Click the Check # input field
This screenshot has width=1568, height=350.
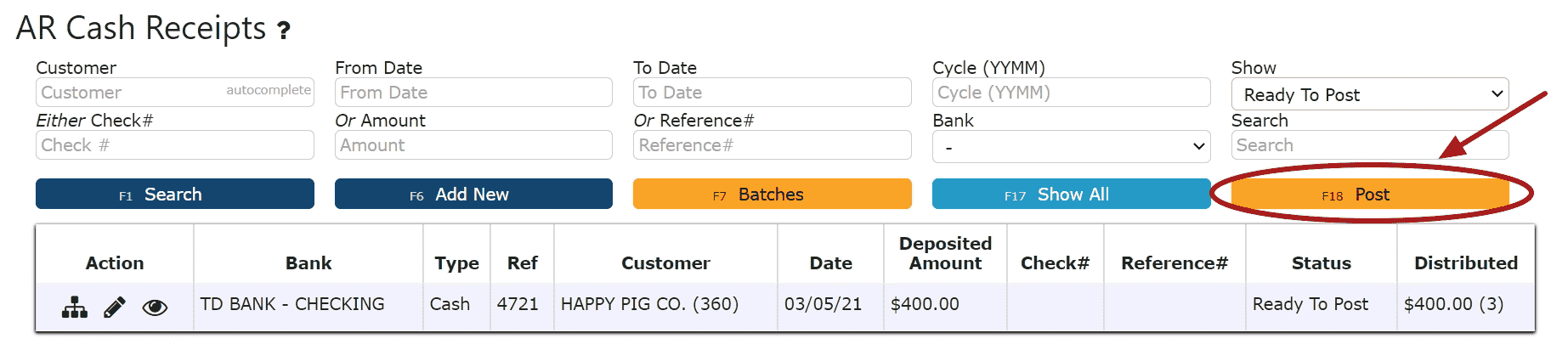[175, 145]
